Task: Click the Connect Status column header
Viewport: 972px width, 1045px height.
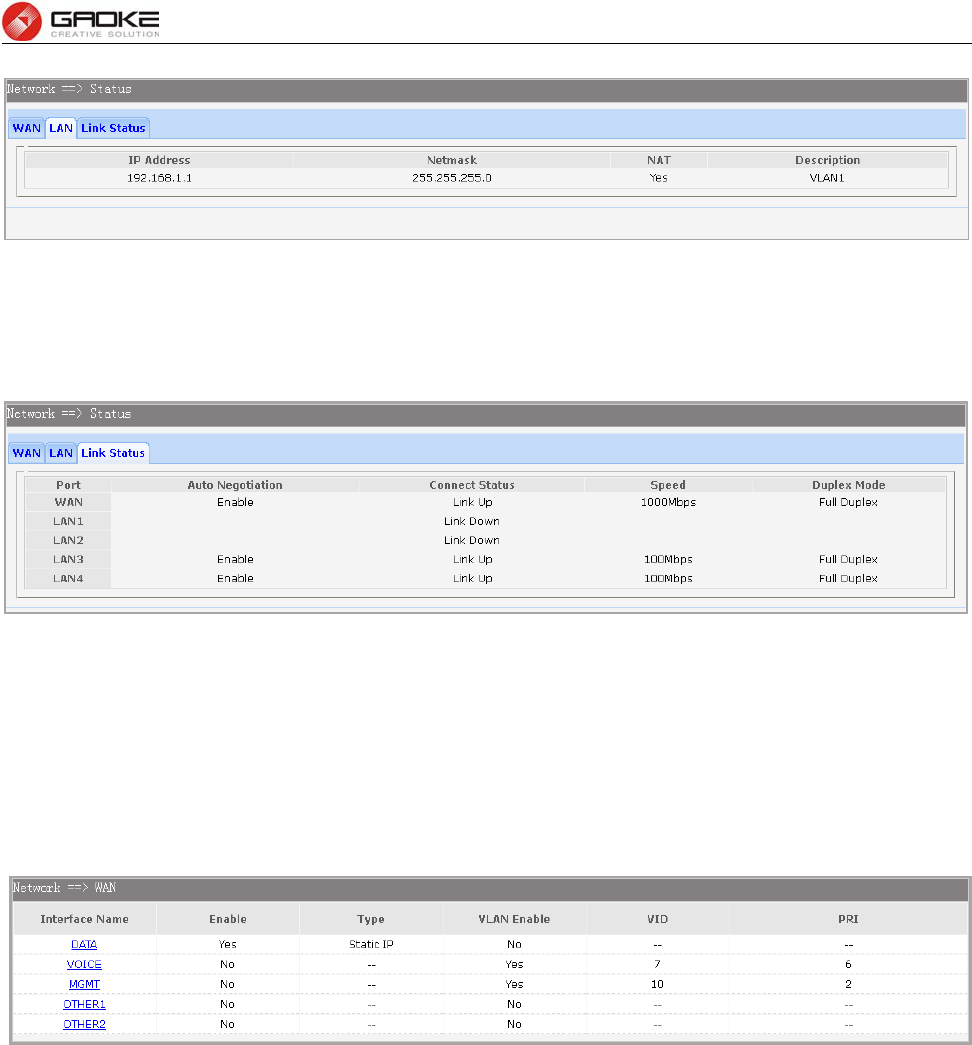Action: (x=472, y=485)
